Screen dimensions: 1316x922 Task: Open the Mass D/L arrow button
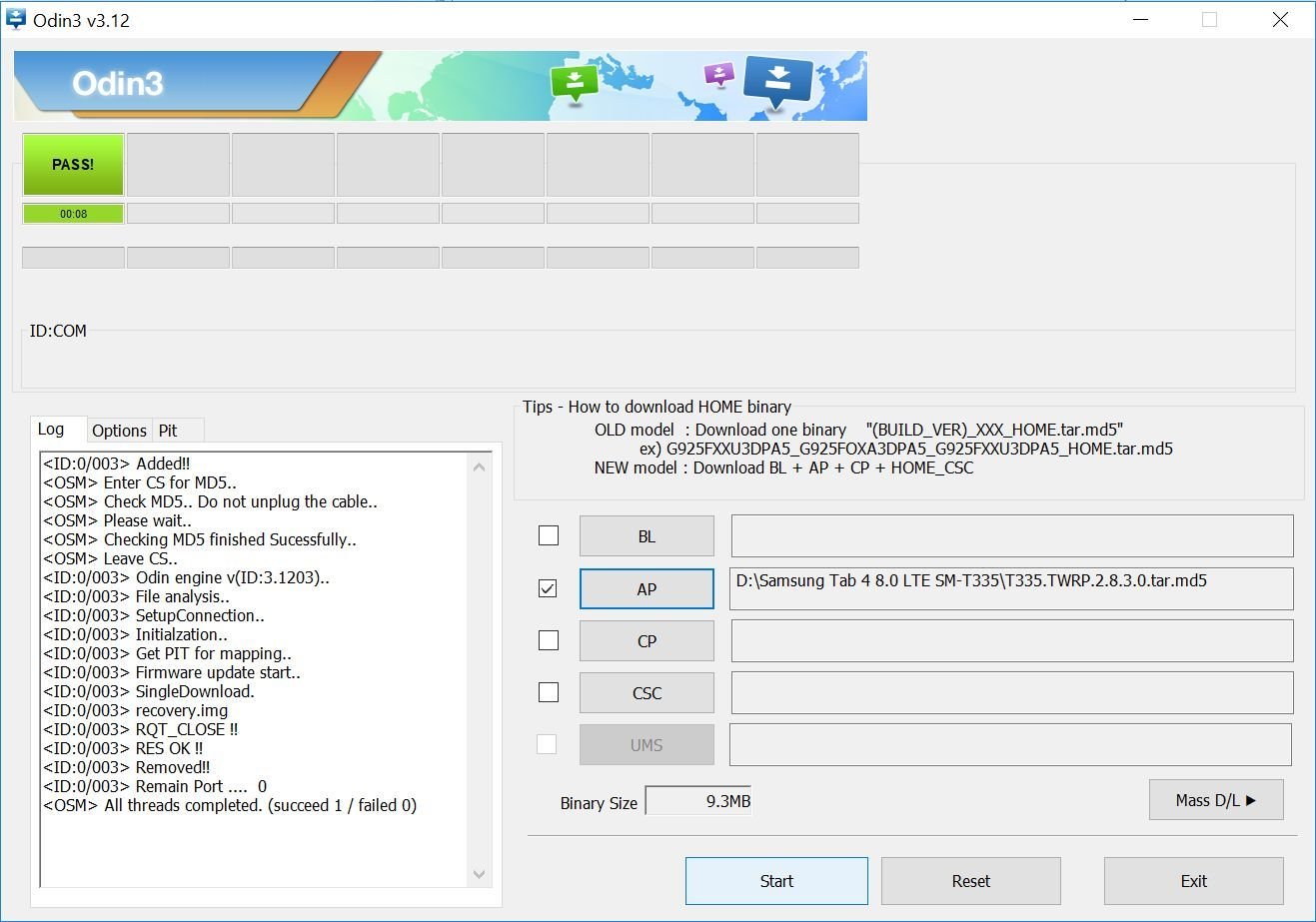[x=1216, y=799]
